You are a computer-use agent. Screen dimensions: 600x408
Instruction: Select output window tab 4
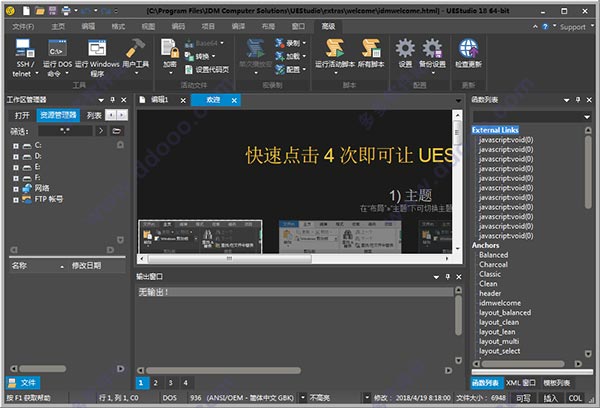click(x=186, y=383)
